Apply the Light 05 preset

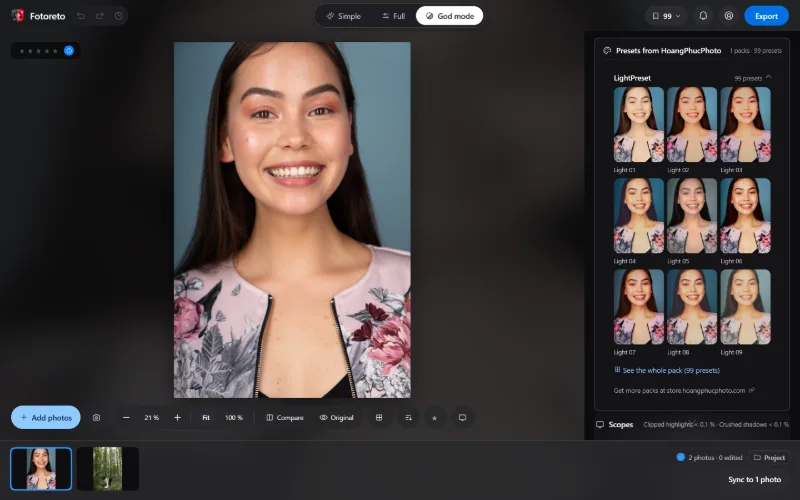tap(692, 216)
